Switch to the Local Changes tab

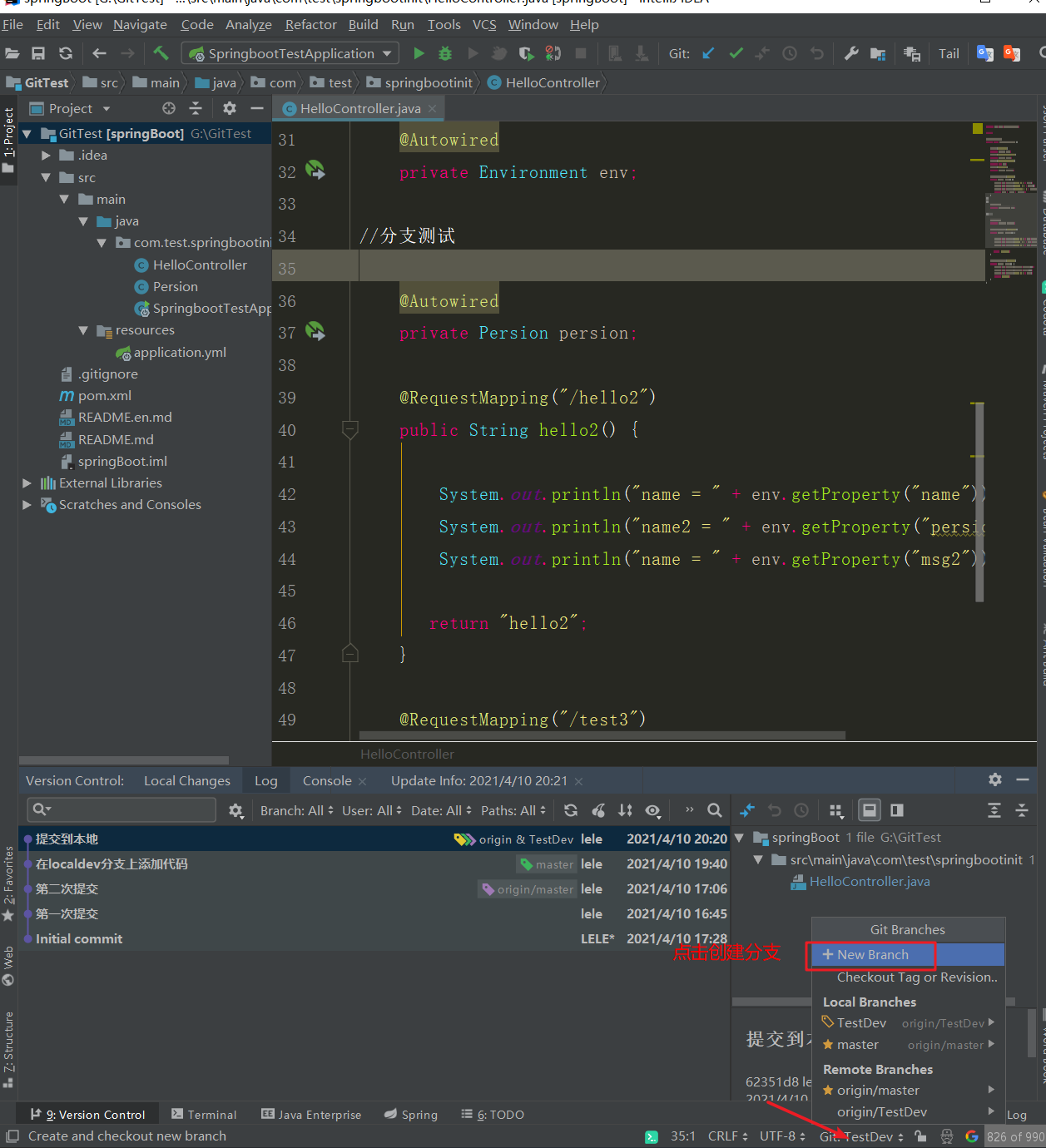pyautogui.click(x=186, y=780)
